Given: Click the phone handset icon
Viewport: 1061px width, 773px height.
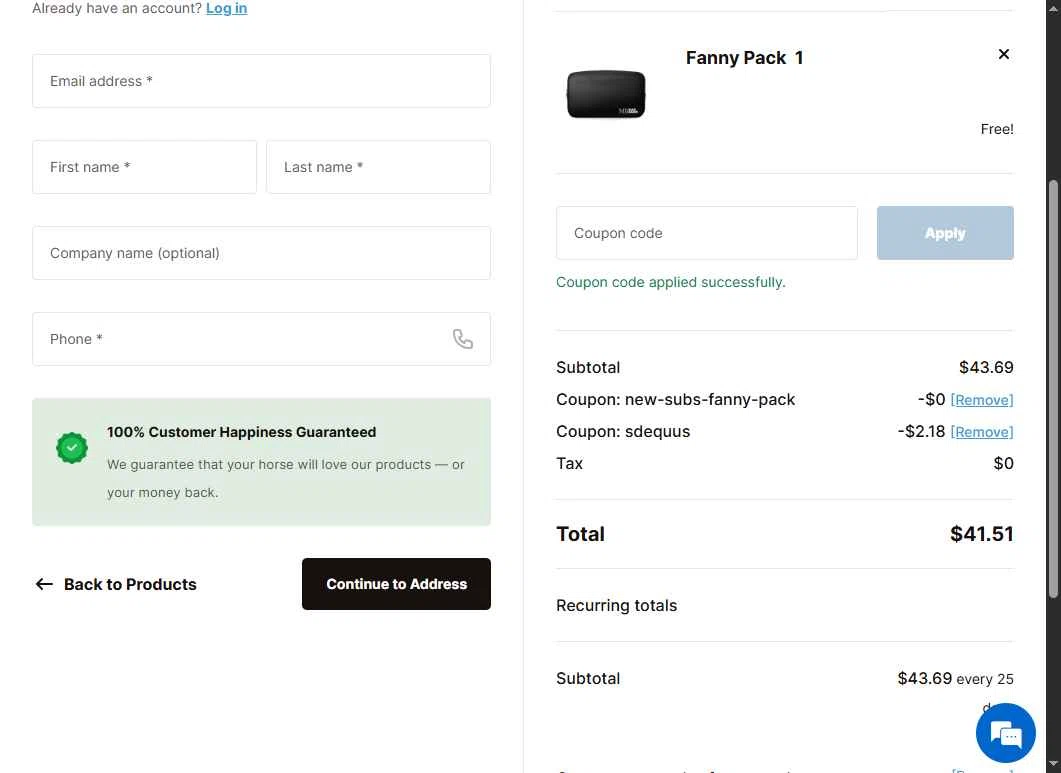Looking at the screenshot, I should [463, 339].
